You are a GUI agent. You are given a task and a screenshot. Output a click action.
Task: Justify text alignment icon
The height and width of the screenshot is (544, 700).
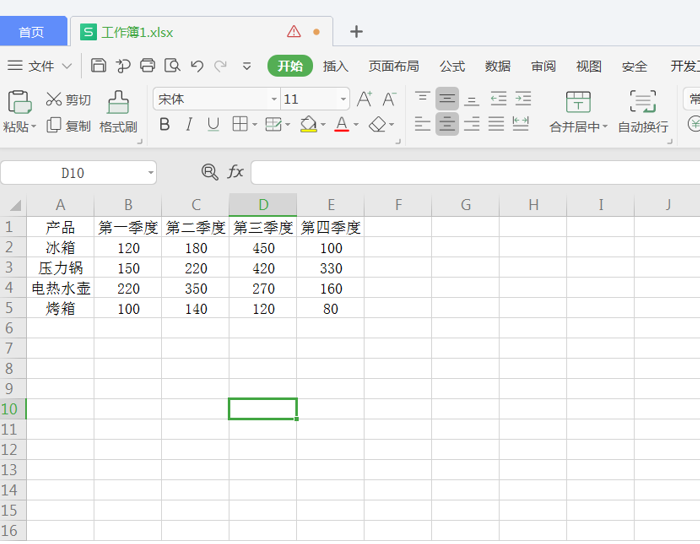click(496, 124)
